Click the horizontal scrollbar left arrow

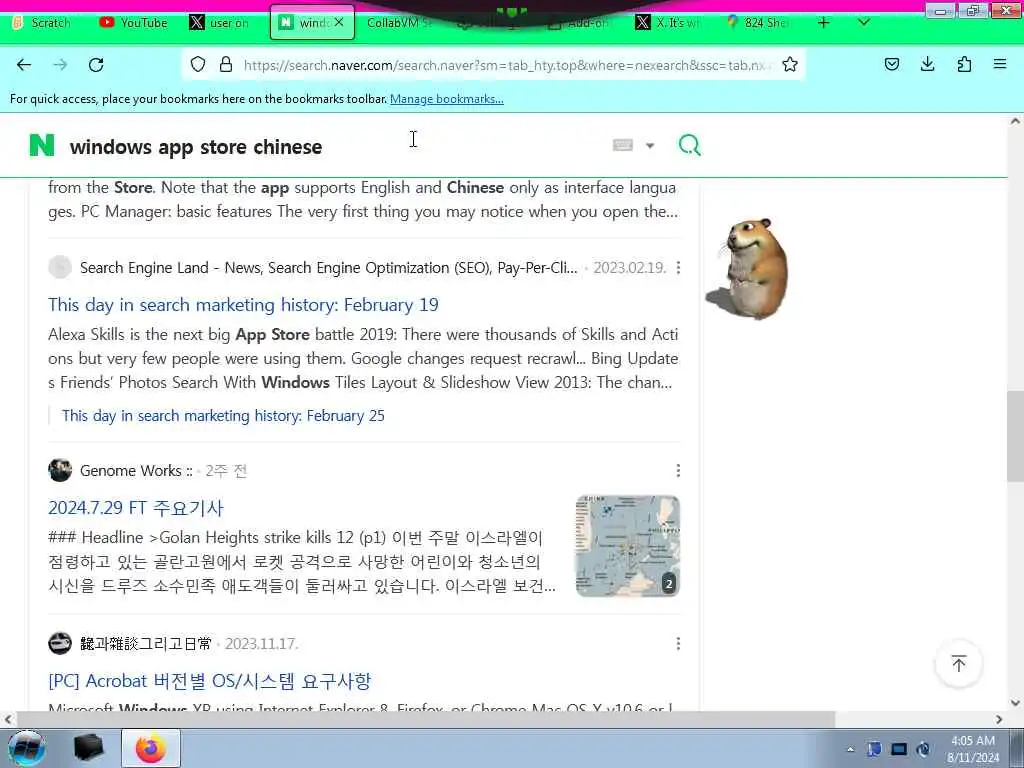pos(8,719)
